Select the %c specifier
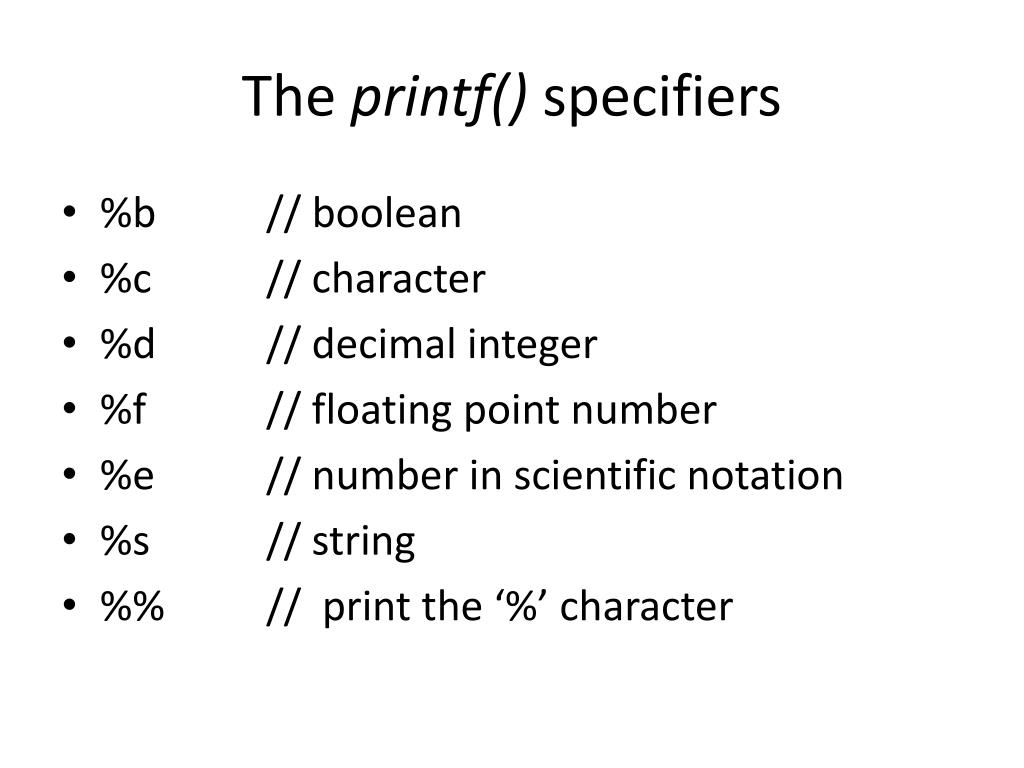The height and width of the screenshot is (768, 1024). (x=126, y=279)
